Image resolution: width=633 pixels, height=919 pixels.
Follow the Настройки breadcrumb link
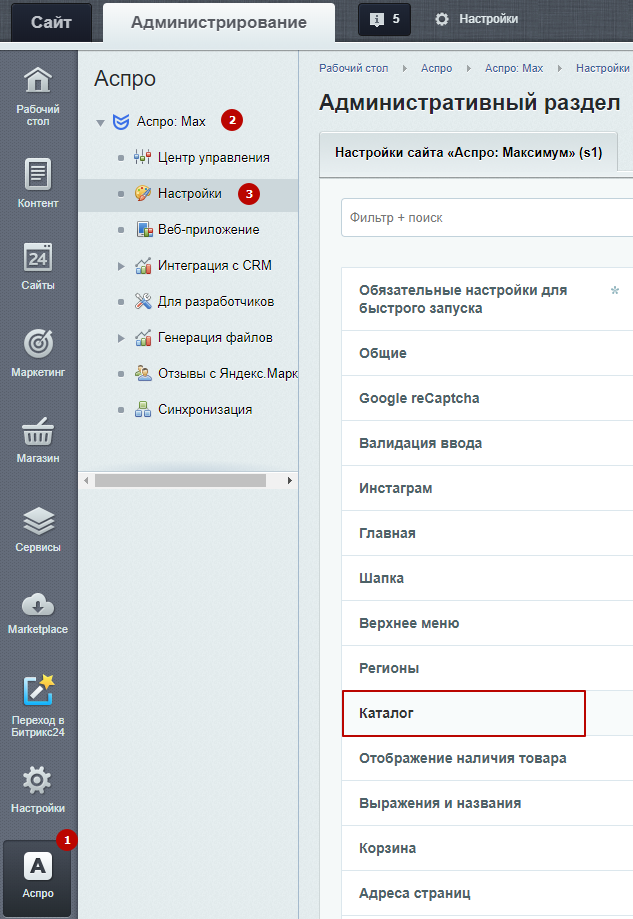pyautogui.click(x=603, y=69)
